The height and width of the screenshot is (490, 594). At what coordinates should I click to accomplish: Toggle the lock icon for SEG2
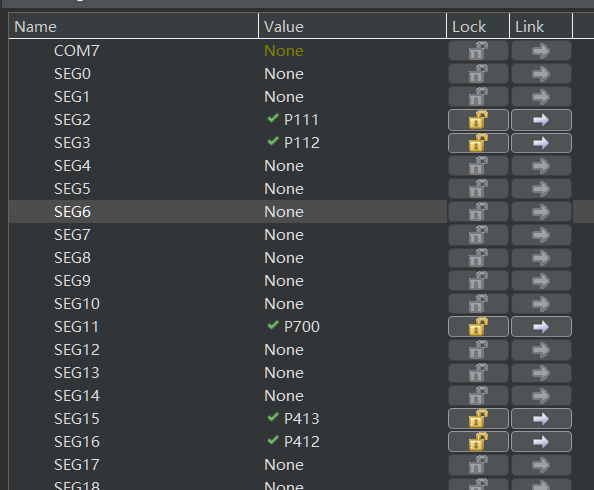[478, 120]
